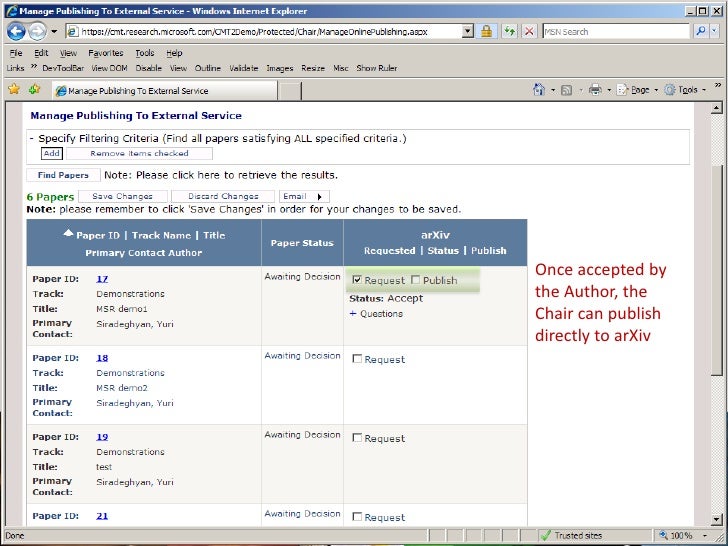Click the Refresh page icon
The image size is (728, 546).
510,32
